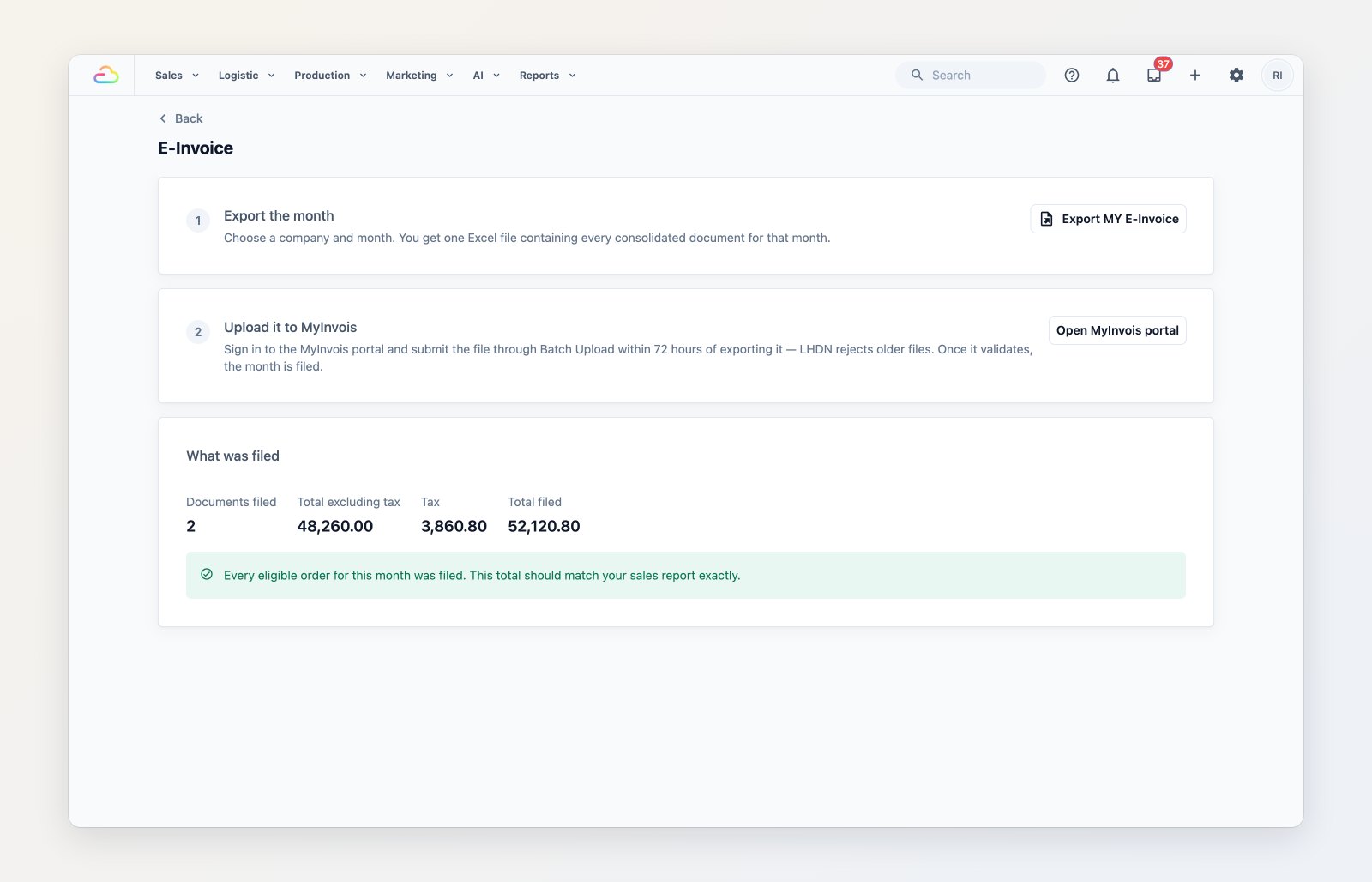The height and width of the screenshot is (882, 1372).
Task: Open the settings gear
Action: click(1237, 76)
